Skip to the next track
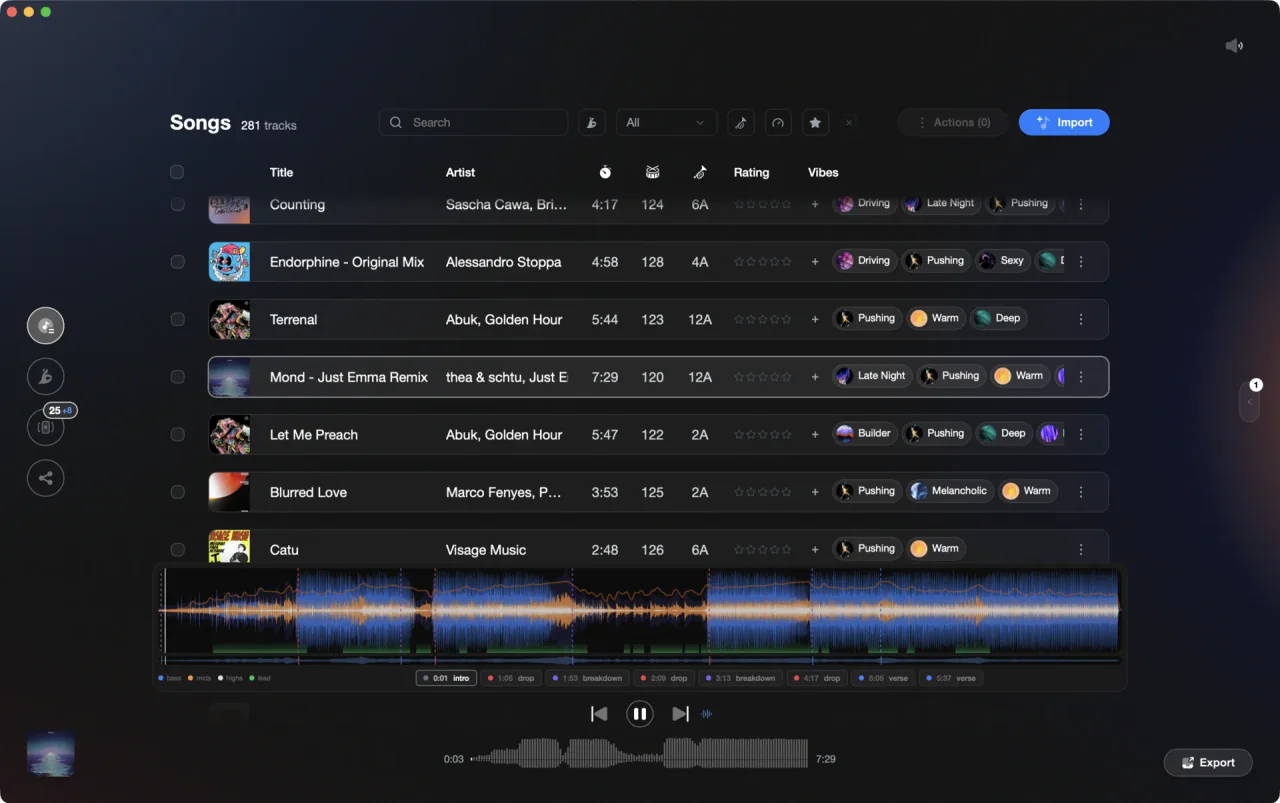Image resolution: width=1280 pixels, height=803 pixels. [680, 714]
